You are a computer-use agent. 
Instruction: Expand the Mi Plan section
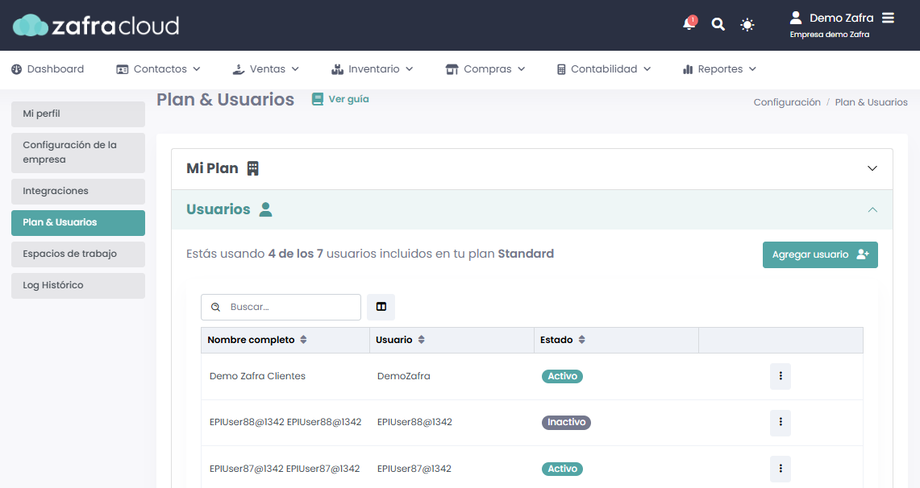tap(872, 169)
